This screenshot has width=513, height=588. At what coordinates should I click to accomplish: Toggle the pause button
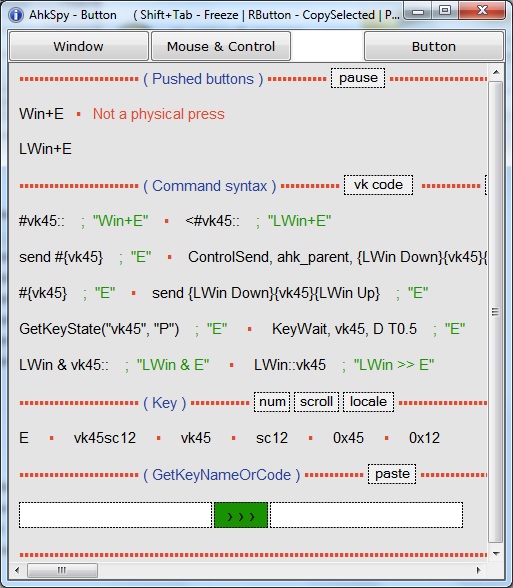point(358,78)
